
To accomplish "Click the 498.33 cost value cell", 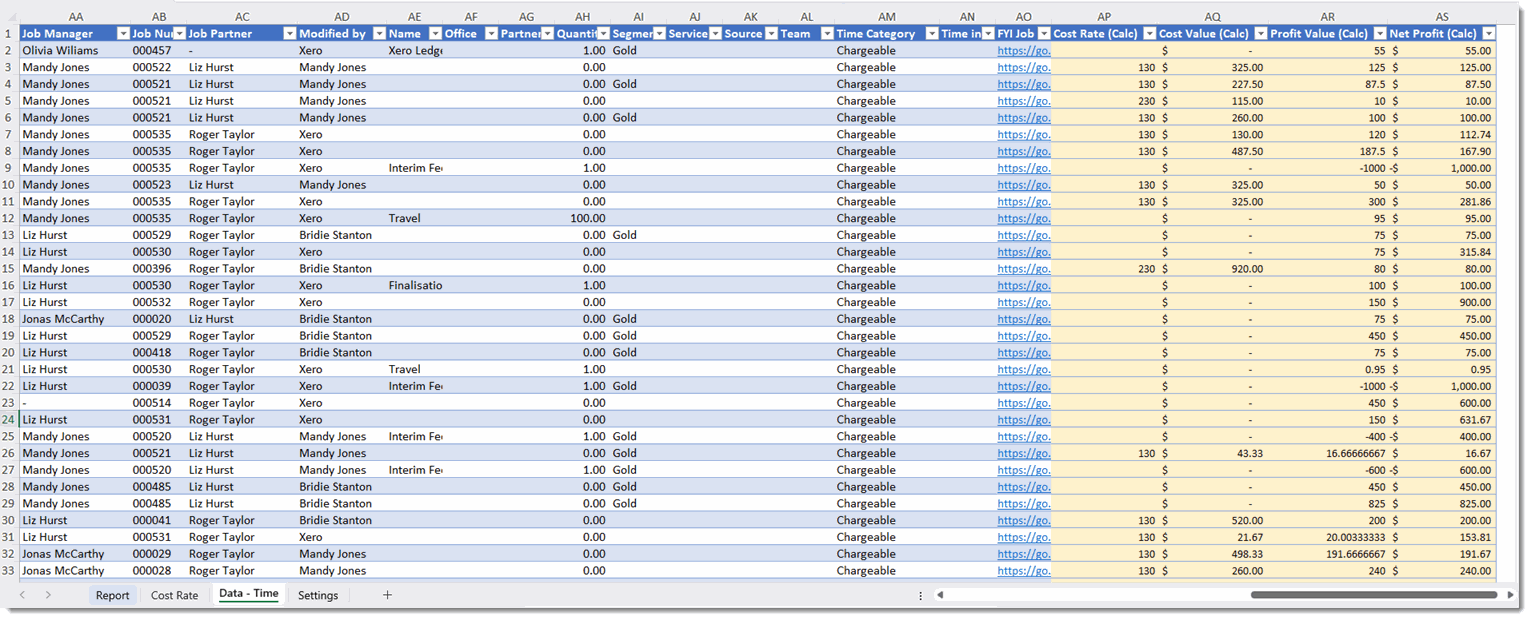I will (x=1212, y=554).
